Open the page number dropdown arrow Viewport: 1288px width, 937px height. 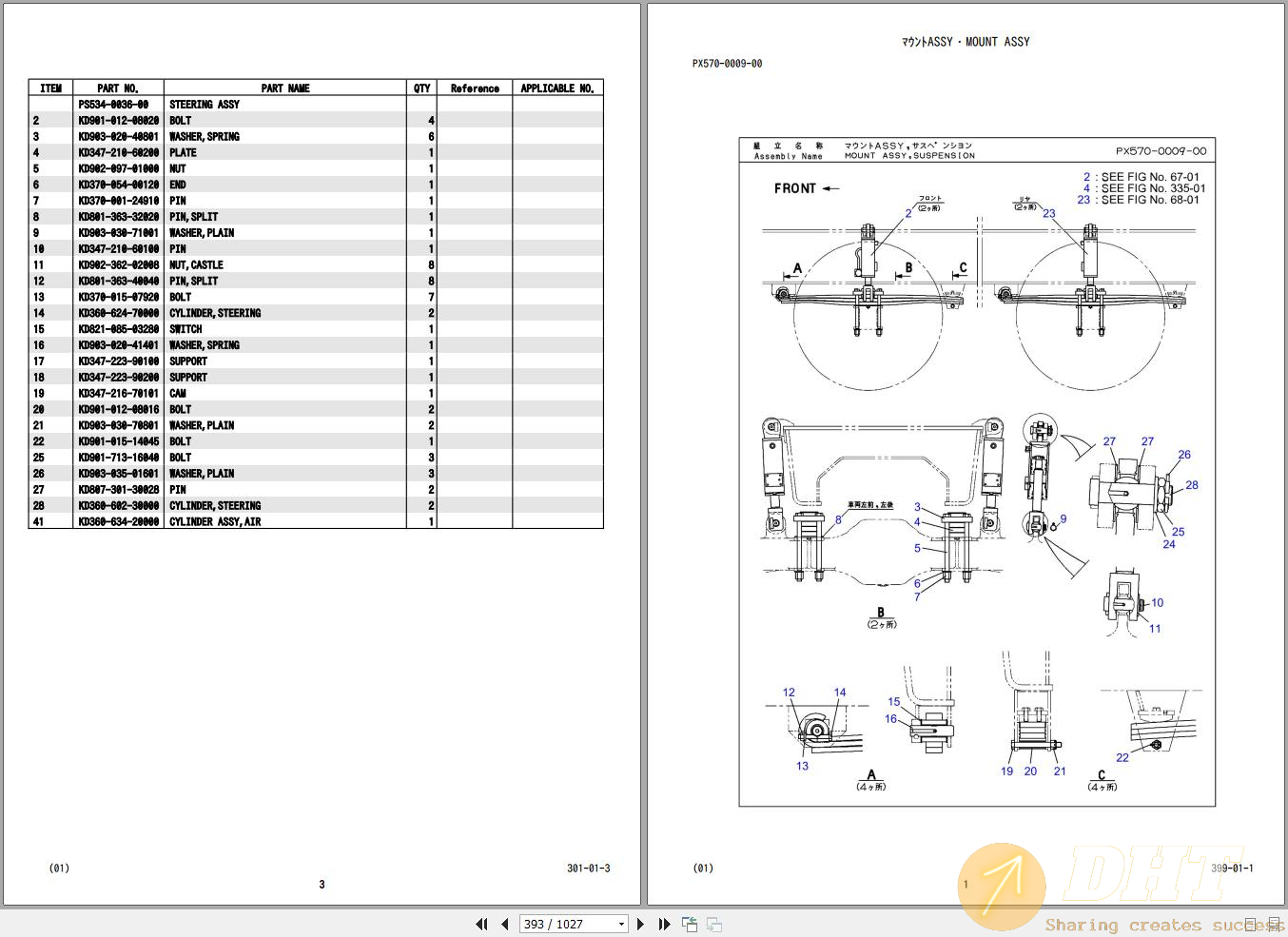622,924
